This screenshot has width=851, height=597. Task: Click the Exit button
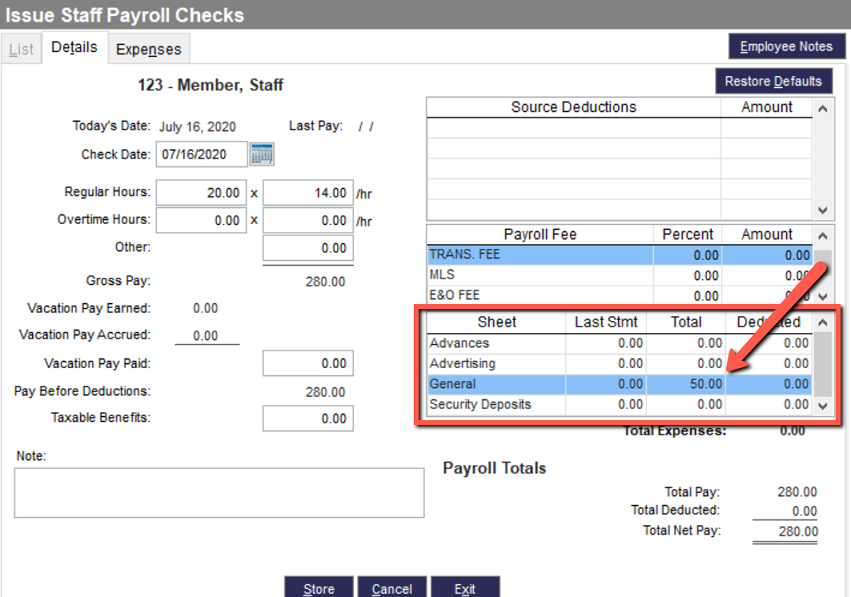tap(465, 588)
